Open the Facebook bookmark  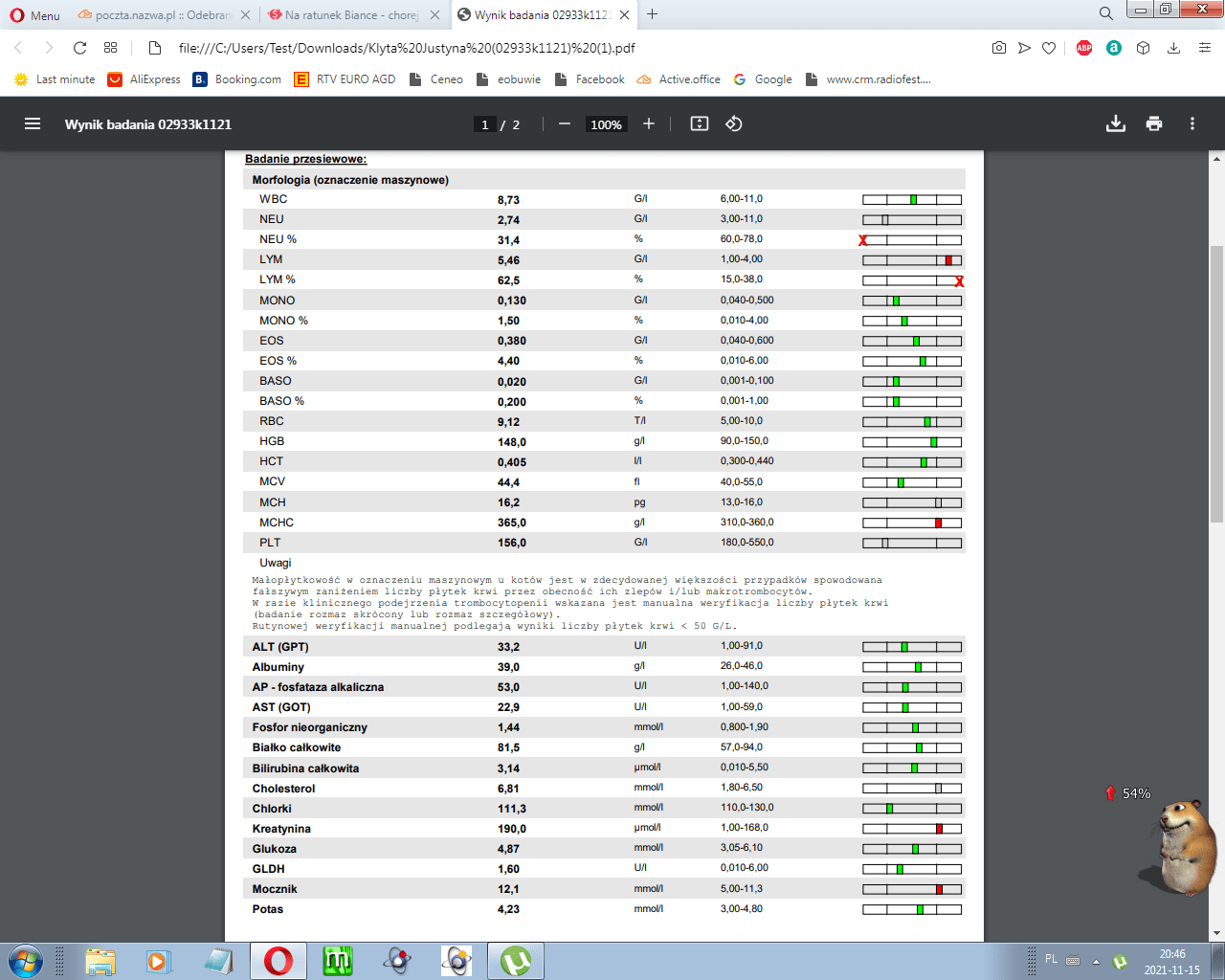[590, 79]
